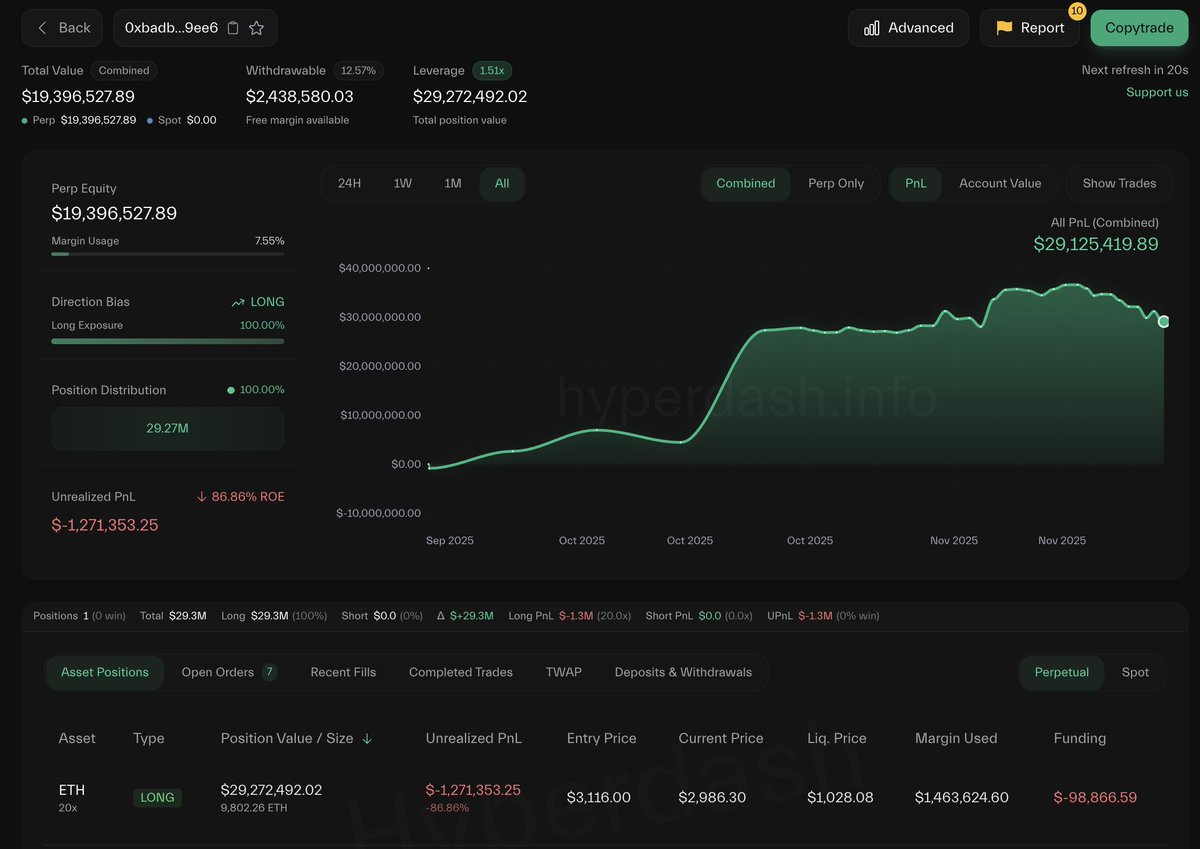1200x849 pixels.
Task: Click the LONG trend arrow icon
Action: [x=238, y=302]
